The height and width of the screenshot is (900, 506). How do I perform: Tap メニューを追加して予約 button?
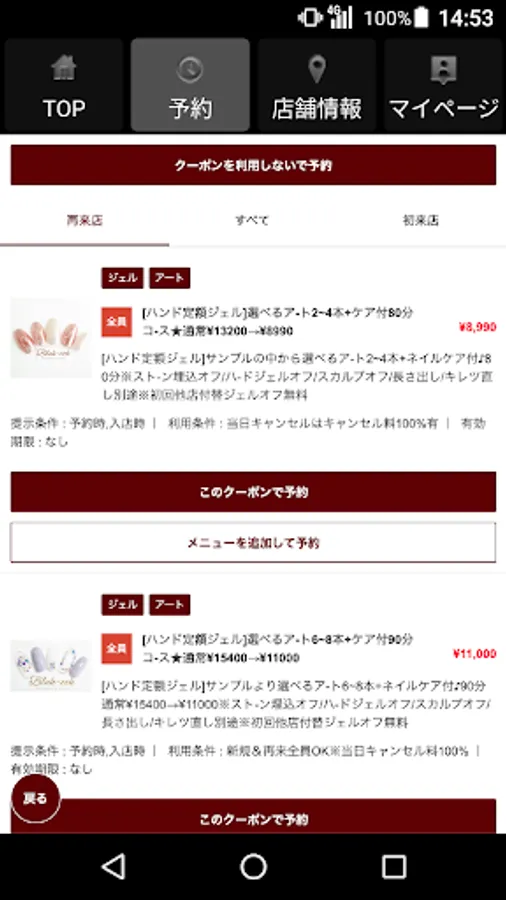pos(253,542)
